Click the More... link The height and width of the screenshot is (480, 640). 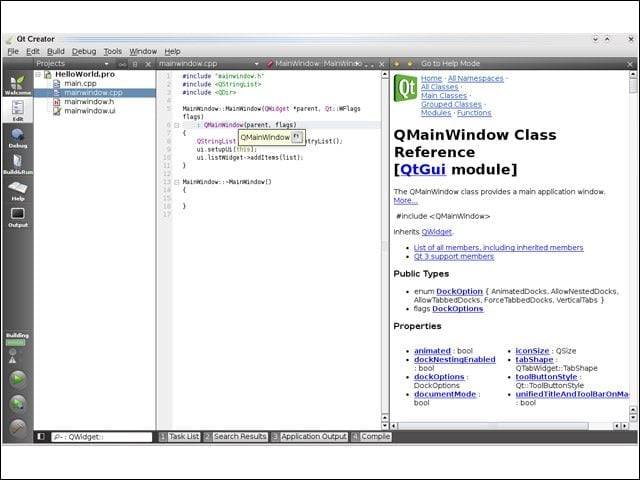tap(405, 200)
